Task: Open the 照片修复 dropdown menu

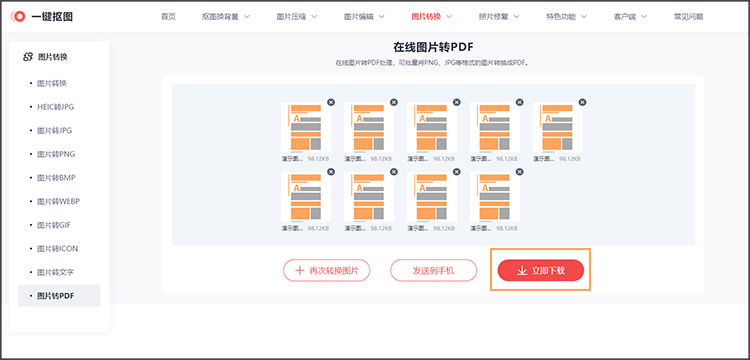Action: 499,17
